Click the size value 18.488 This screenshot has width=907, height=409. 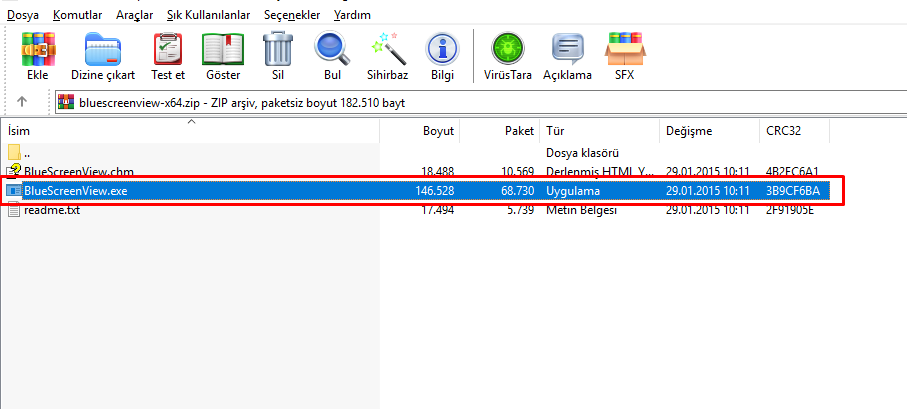click(x=437, y=171)
